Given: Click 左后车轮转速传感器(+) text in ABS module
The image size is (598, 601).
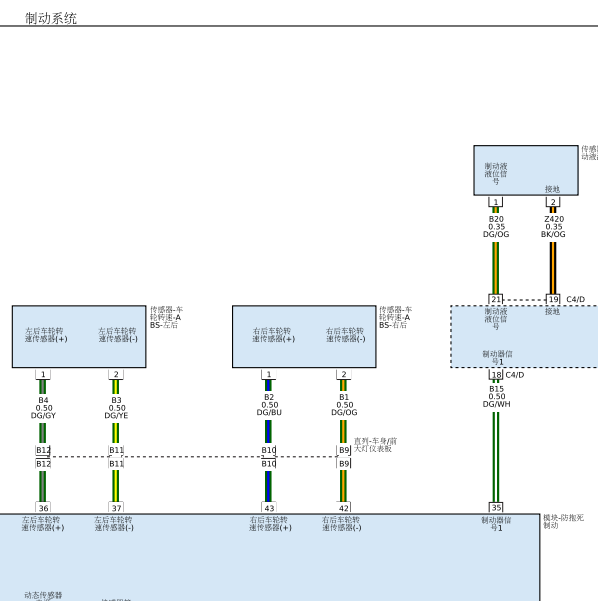Looking at the screenshot, I should pyautogui.click(x=43, y=524).
